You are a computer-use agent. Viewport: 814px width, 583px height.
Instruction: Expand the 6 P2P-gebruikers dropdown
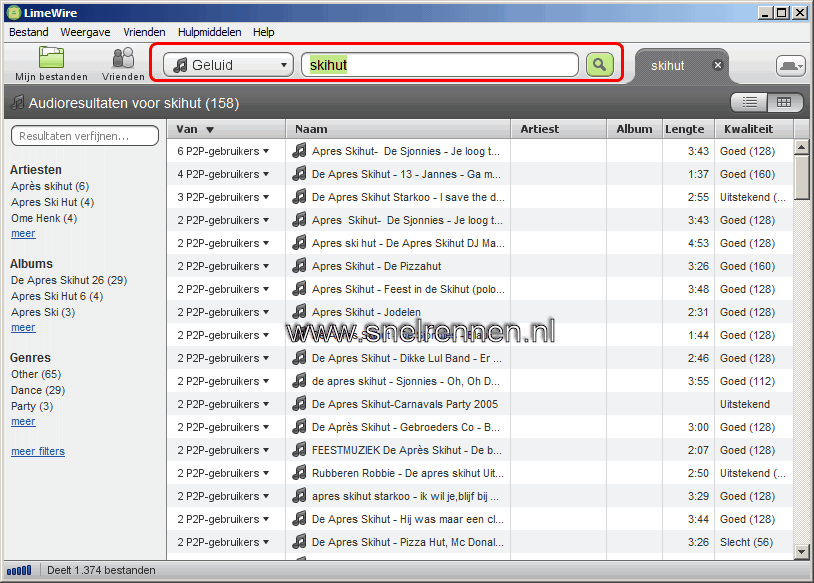click(266, 151)
